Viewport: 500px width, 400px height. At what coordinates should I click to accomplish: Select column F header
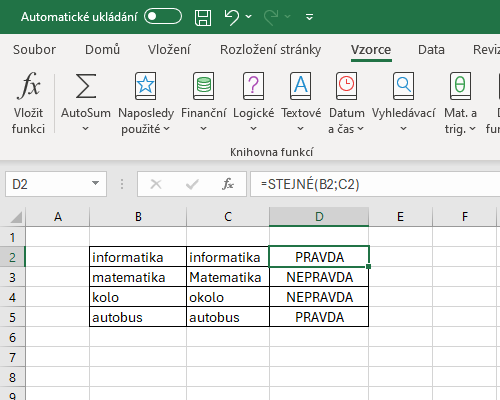[464, 217]
